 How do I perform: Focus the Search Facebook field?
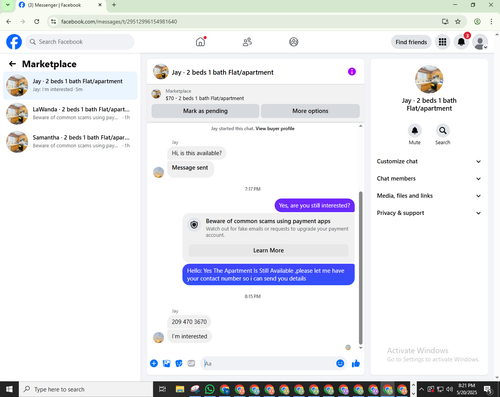point(80,42)
